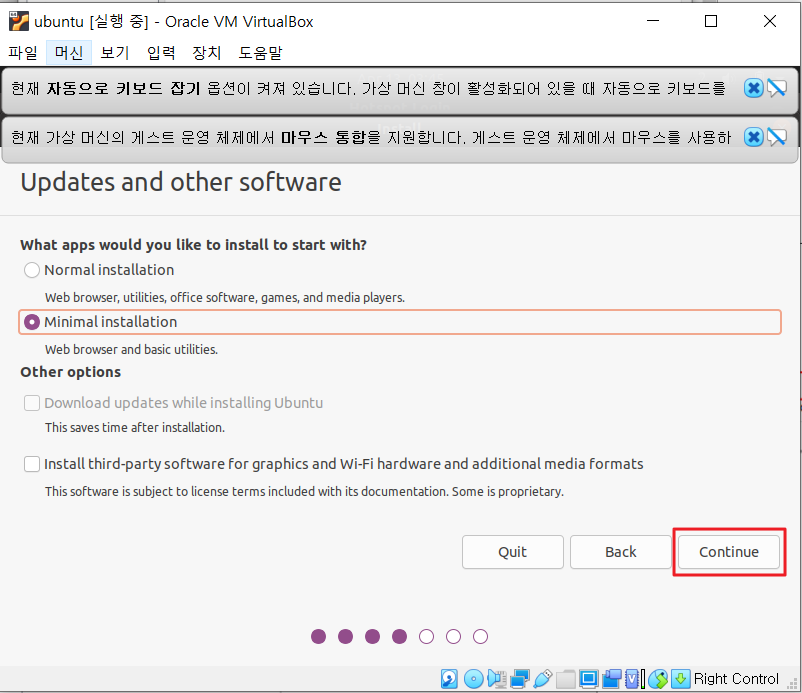Click the CPU virtualization V chip icon
Screen dimensions: 802x693
click(634, 679)
